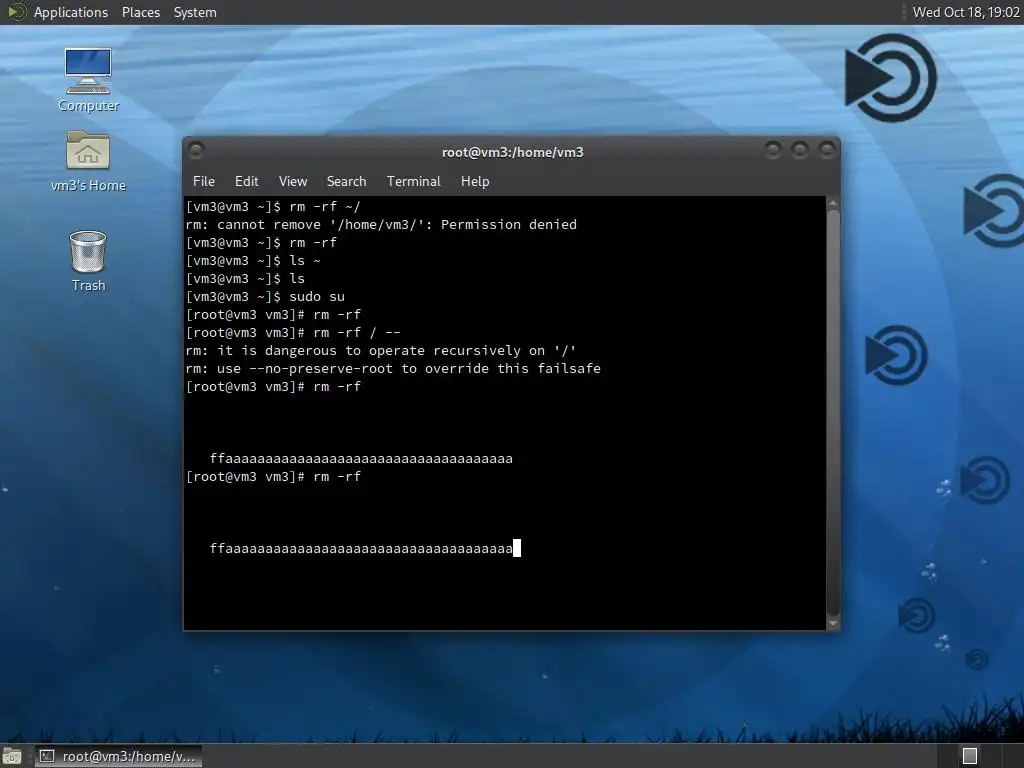Open the Terminal menu in the menubar

413,182
